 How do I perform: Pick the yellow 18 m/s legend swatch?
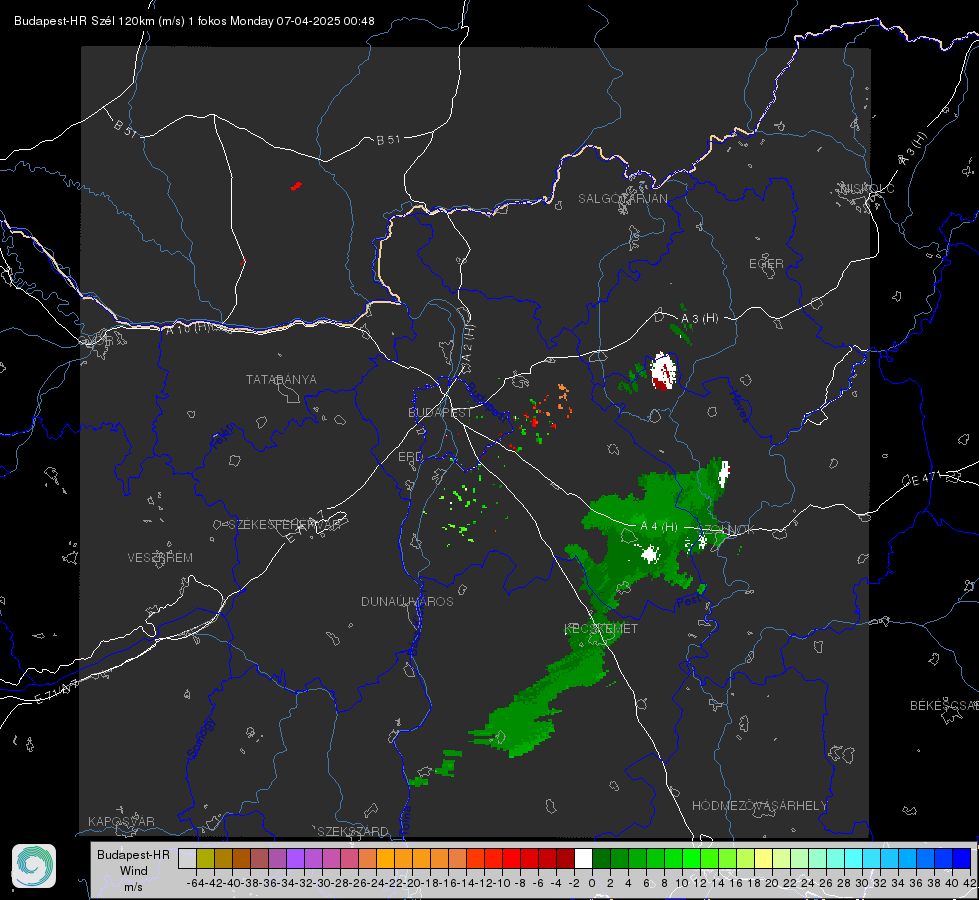763,858
